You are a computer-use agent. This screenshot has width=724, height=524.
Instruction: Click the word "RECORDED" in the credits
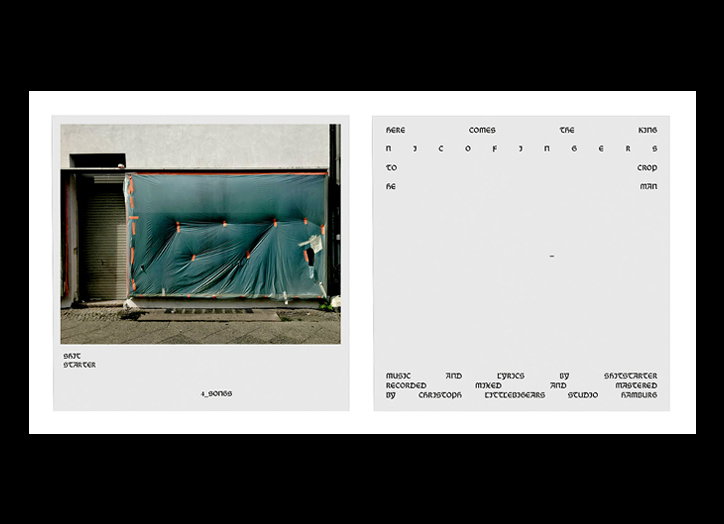406,385
